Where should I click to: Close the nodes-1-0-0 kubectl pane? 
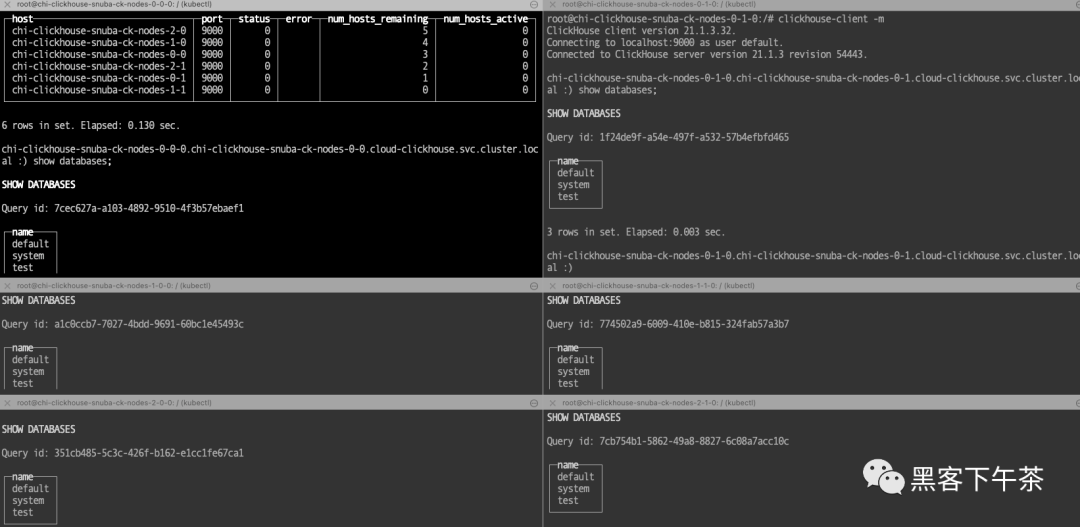7,285
